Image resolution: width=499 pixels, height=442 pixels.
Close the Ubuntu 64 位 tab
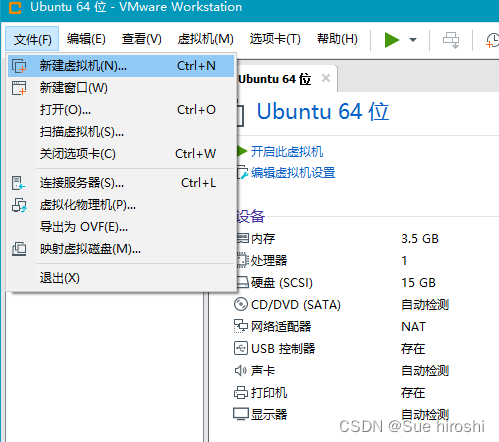[x=326, y=79]
